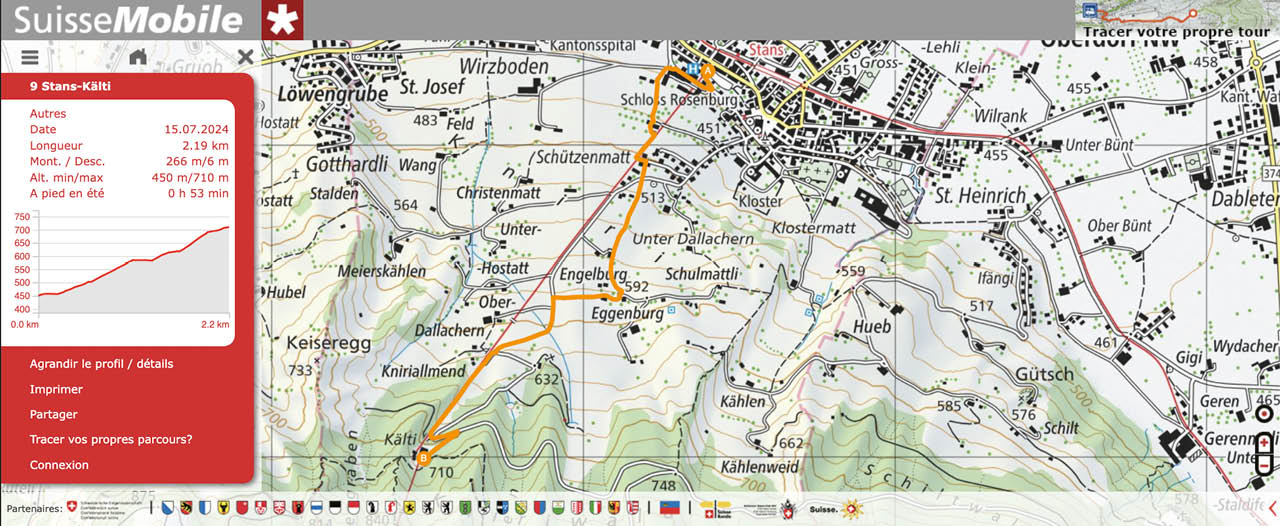Click the Connexion login link
The width and height of the screenshot is (1280, 526).
pyautogui.click(x=59, y=465)
